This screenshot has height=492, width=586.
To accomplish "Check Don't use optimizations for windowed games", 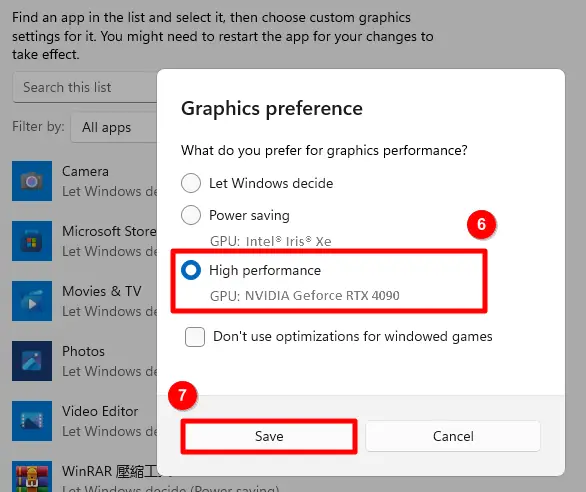I will [195, 337].
